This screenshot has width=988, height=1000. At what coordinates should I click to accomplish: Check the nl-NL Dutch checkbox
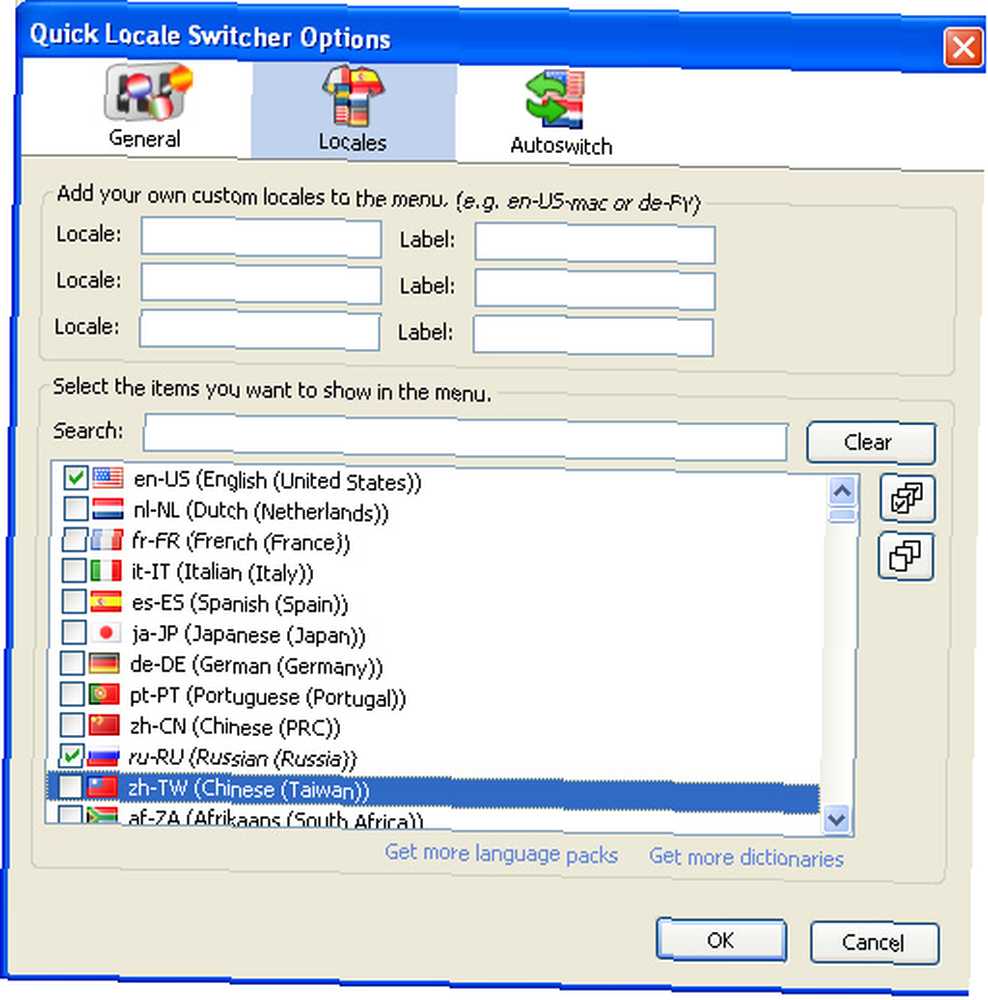tap(76, 508)
